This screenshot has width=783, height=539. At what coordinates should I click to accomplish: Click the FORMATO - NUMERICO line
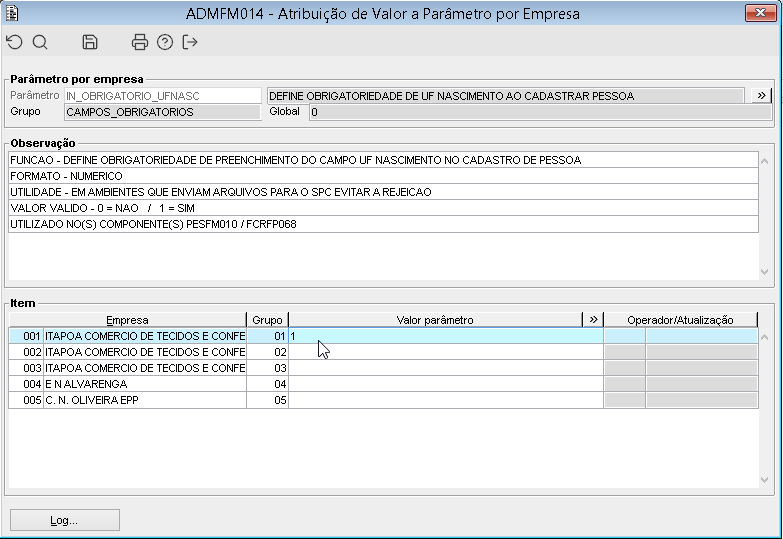pyautogui.click(x=384, y=176)
